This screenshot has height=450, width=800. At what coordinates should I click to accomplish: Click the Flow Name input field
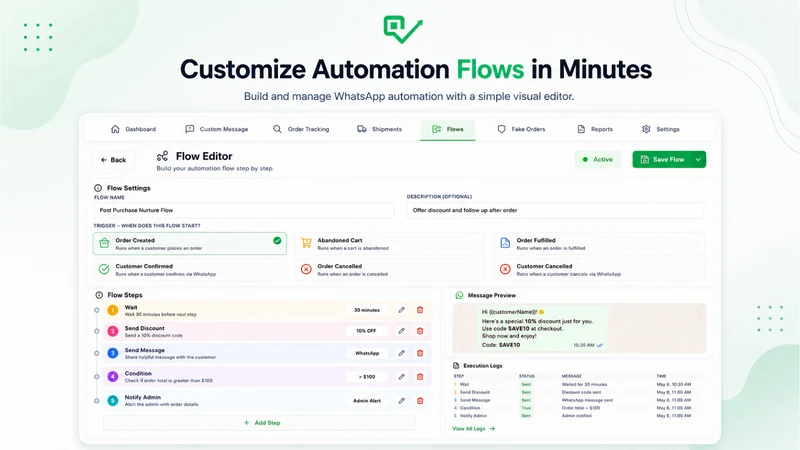[243, 210]
